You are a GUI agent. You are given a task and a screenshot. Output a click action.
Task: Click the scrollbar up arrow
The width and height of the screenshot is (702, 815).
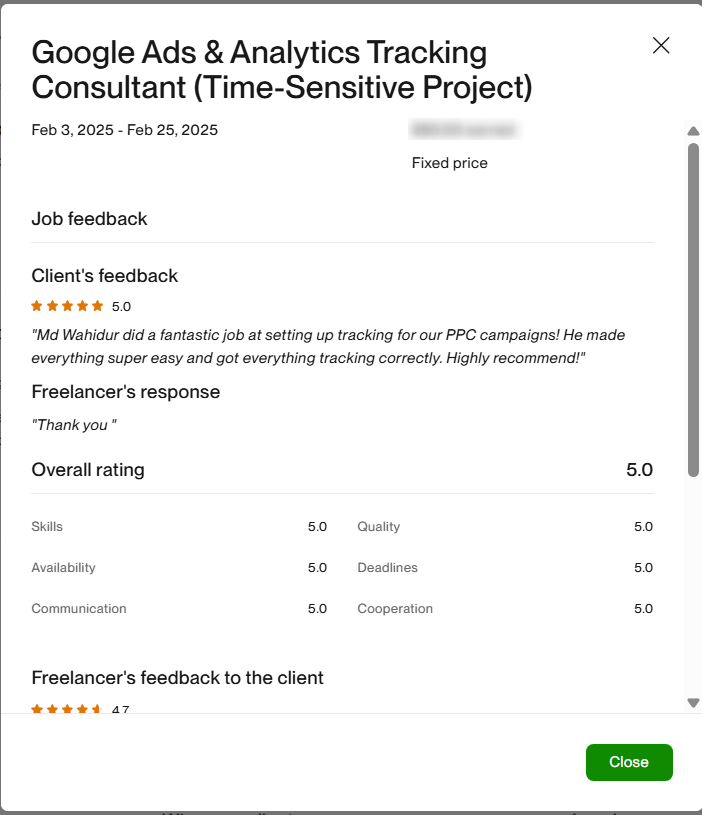click(x=693, y=131)
